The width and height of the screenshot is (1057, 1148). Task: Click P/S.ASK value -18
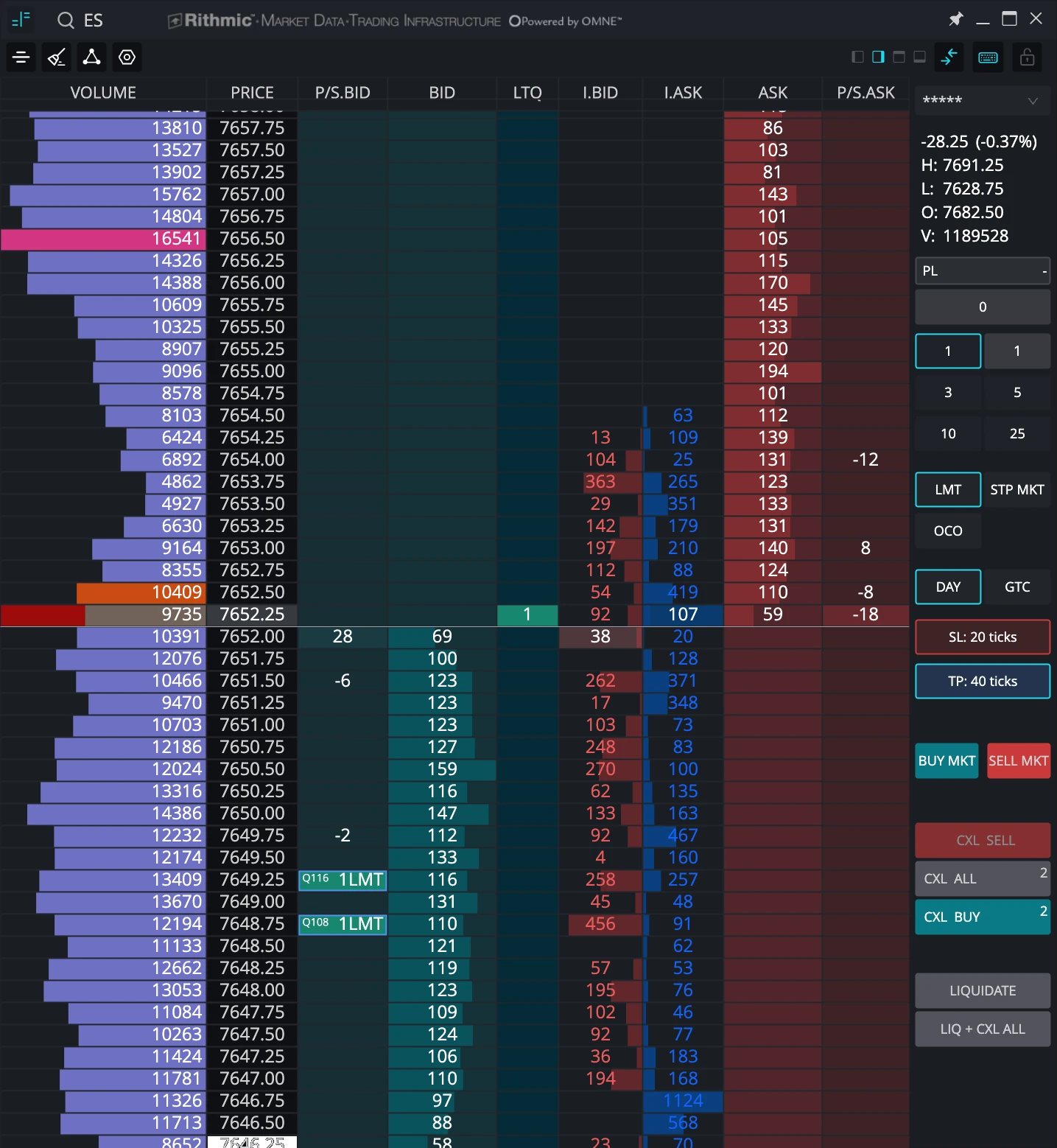click(865, 615)
